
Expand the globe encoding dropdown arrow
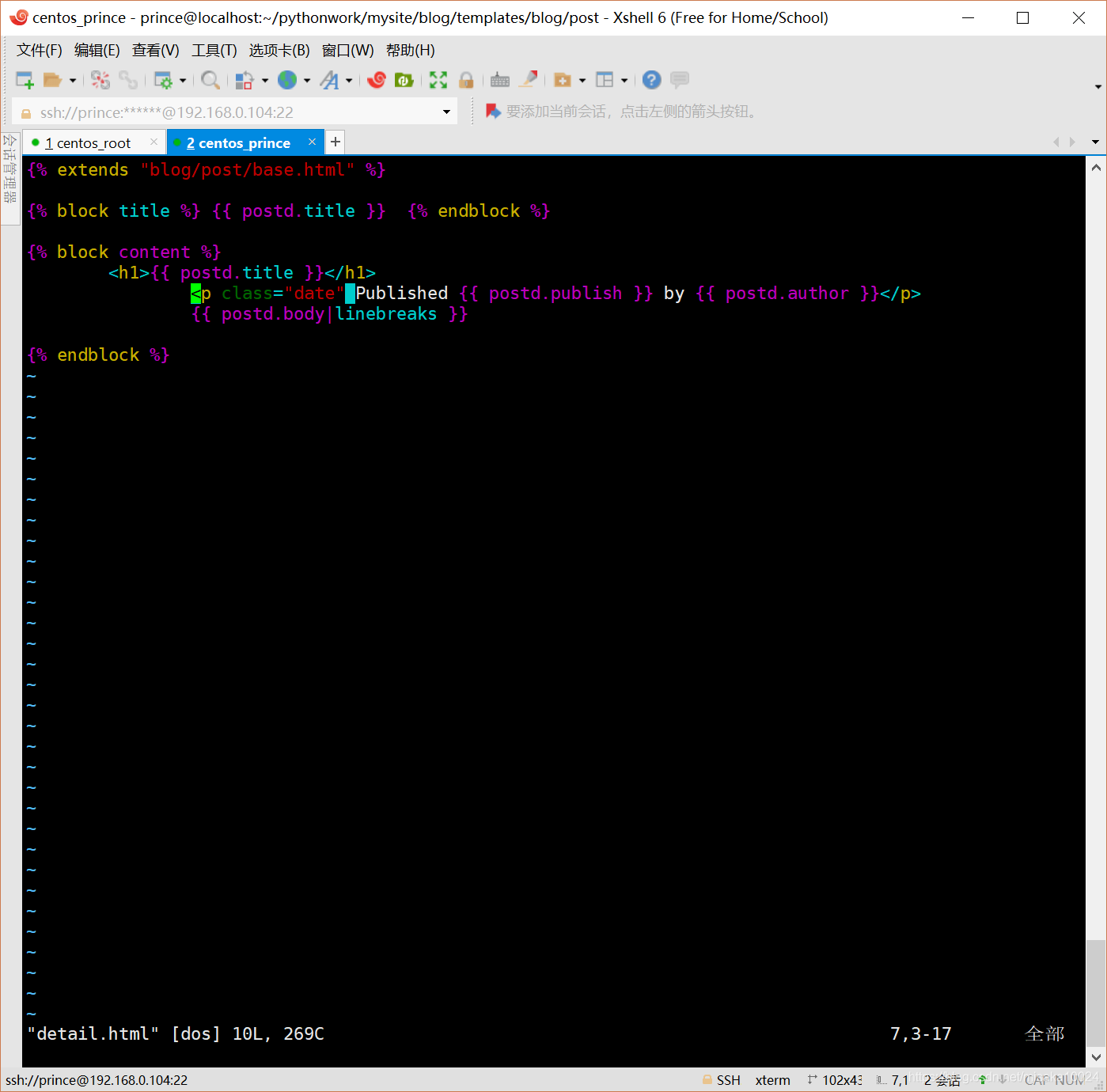coord(307,80)
